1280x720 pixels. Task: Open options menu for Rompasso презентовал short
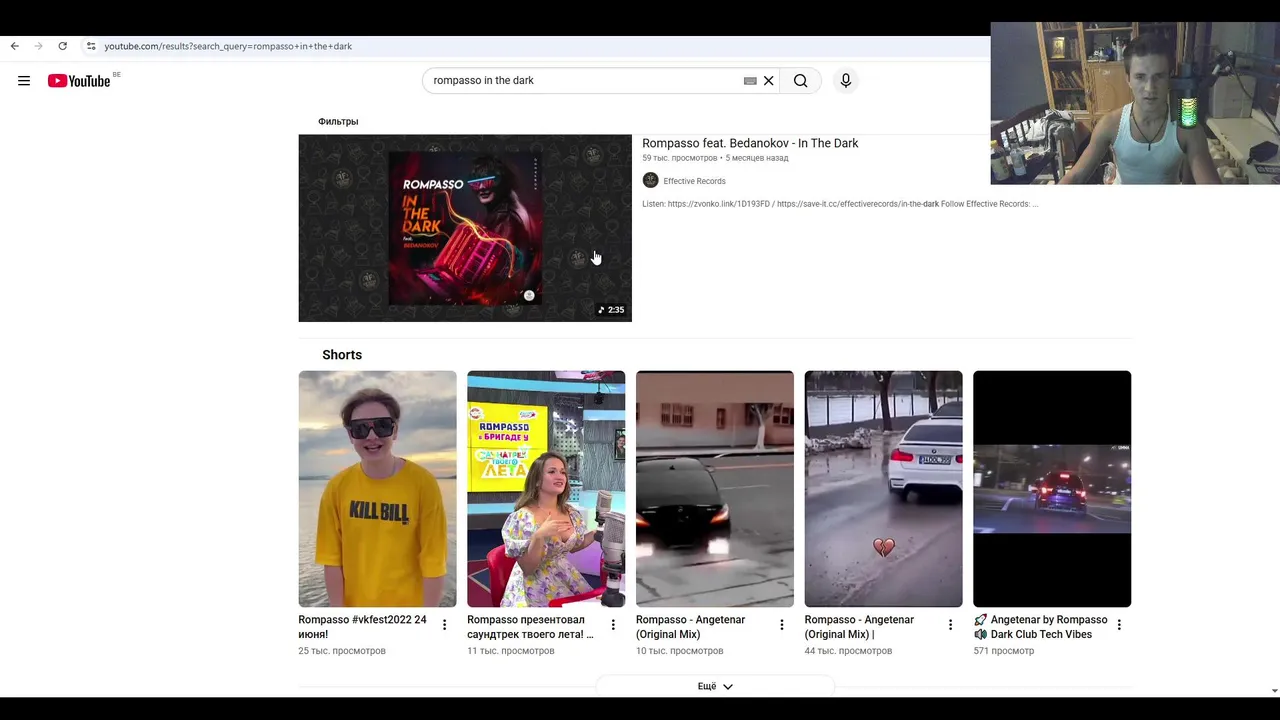(x=614, y=625)
